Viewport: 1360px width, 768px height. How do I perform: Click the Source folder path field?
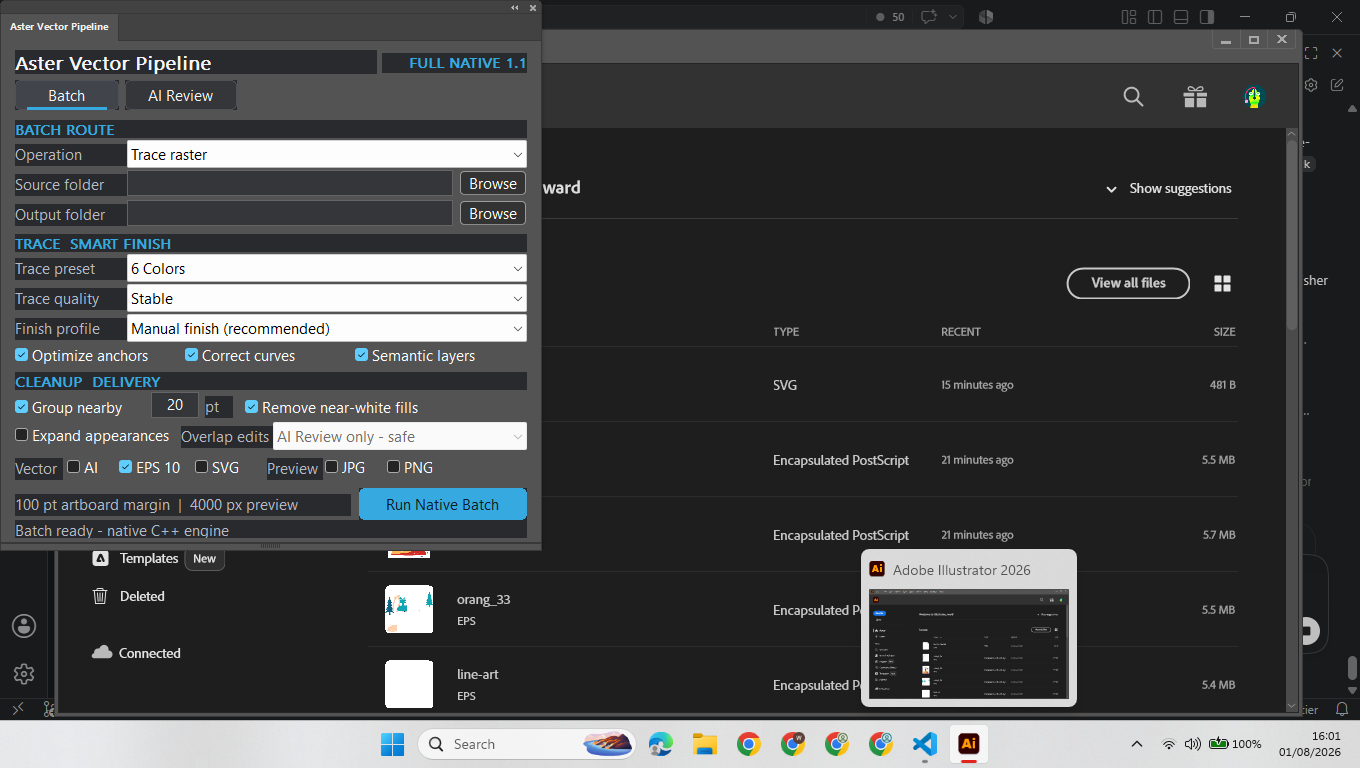[x=290, y=183]
